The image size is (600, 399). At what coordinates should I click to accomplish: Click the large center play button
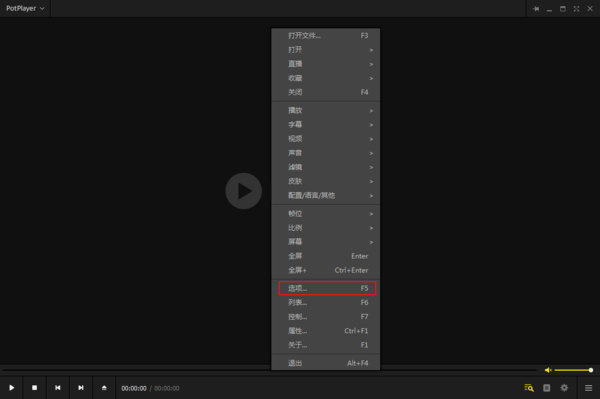(243, 191)
